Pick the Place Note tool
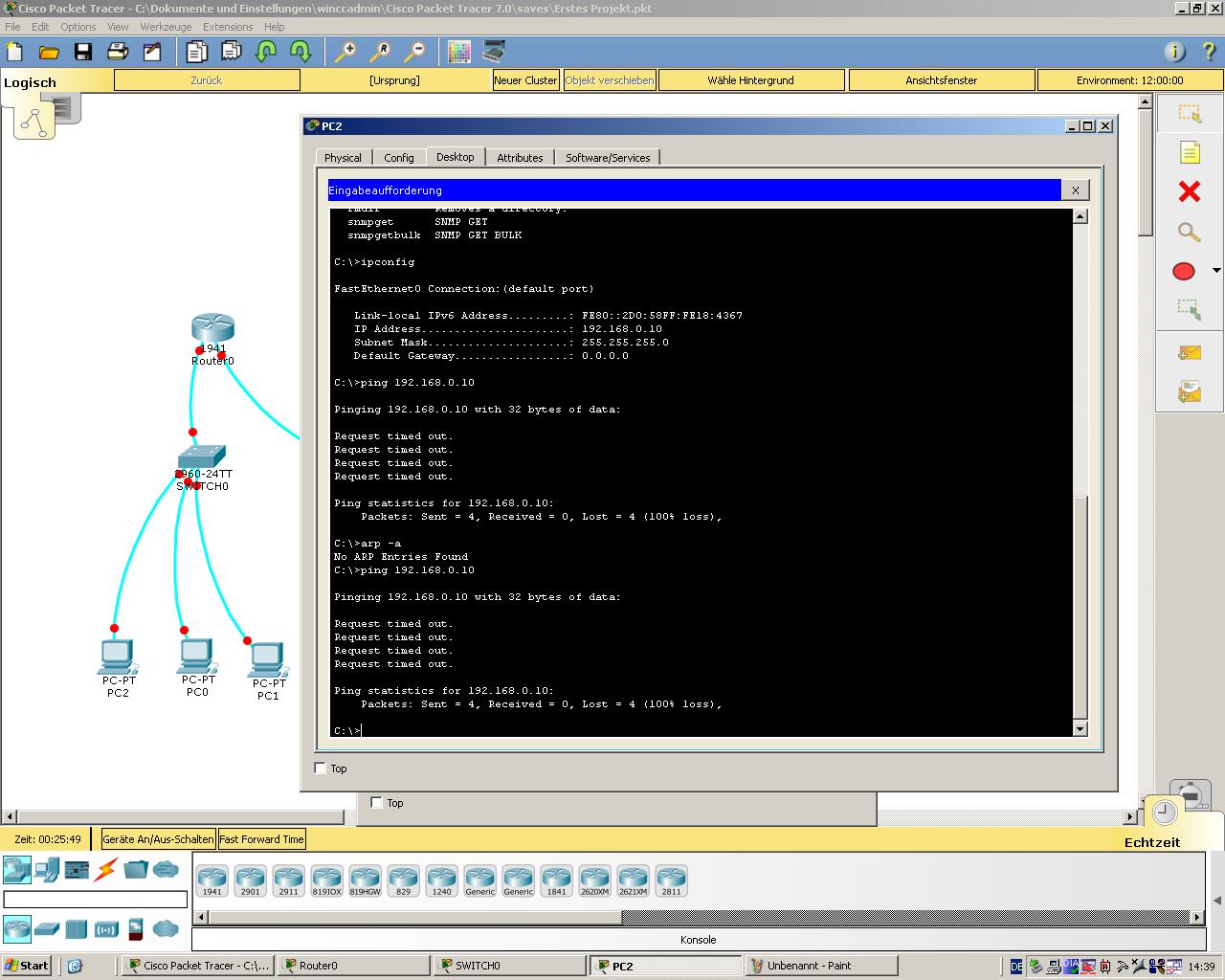 (1190, 153)
